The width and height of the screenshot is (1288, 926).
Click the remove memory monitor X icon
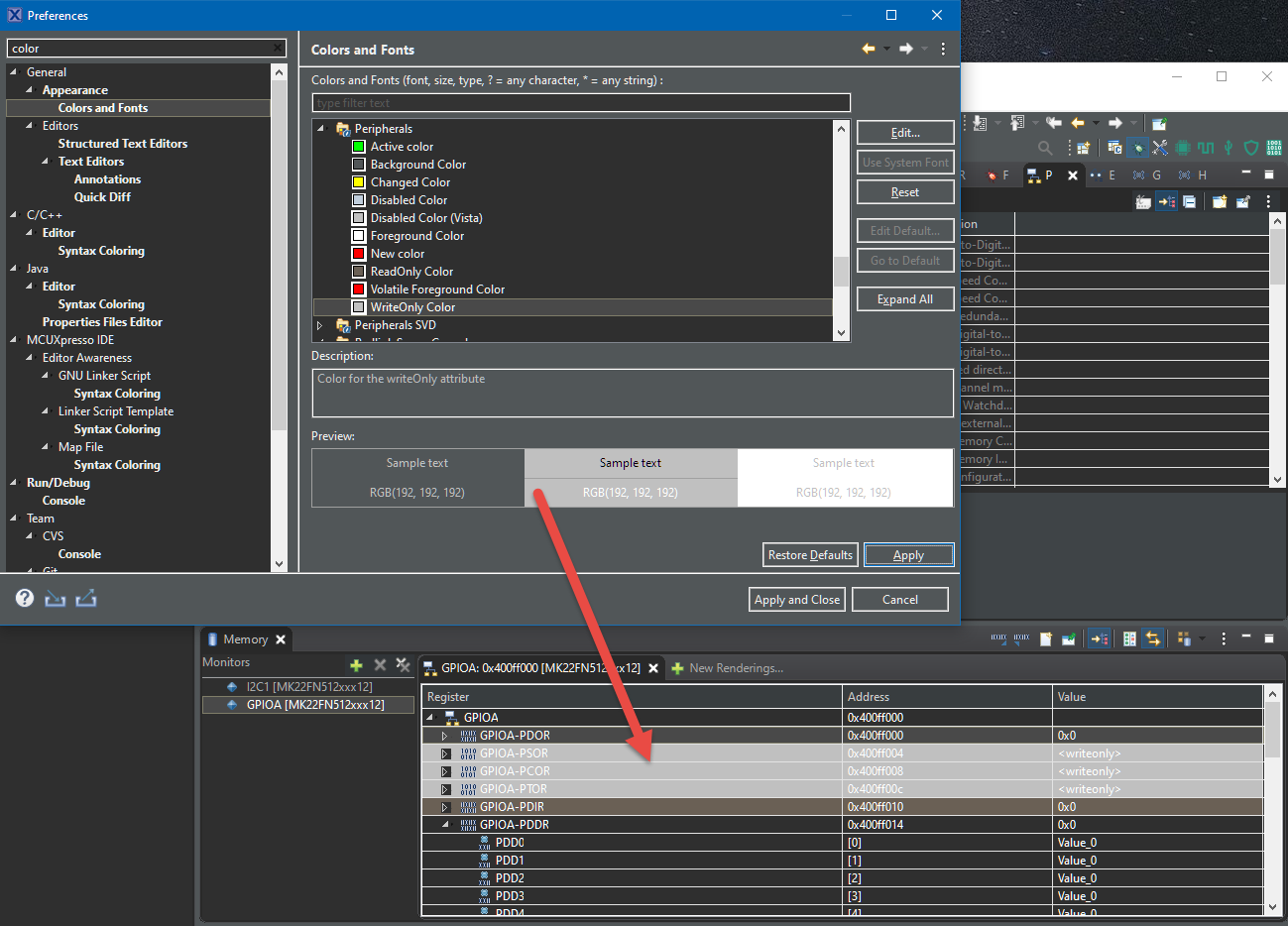(380, 665)
